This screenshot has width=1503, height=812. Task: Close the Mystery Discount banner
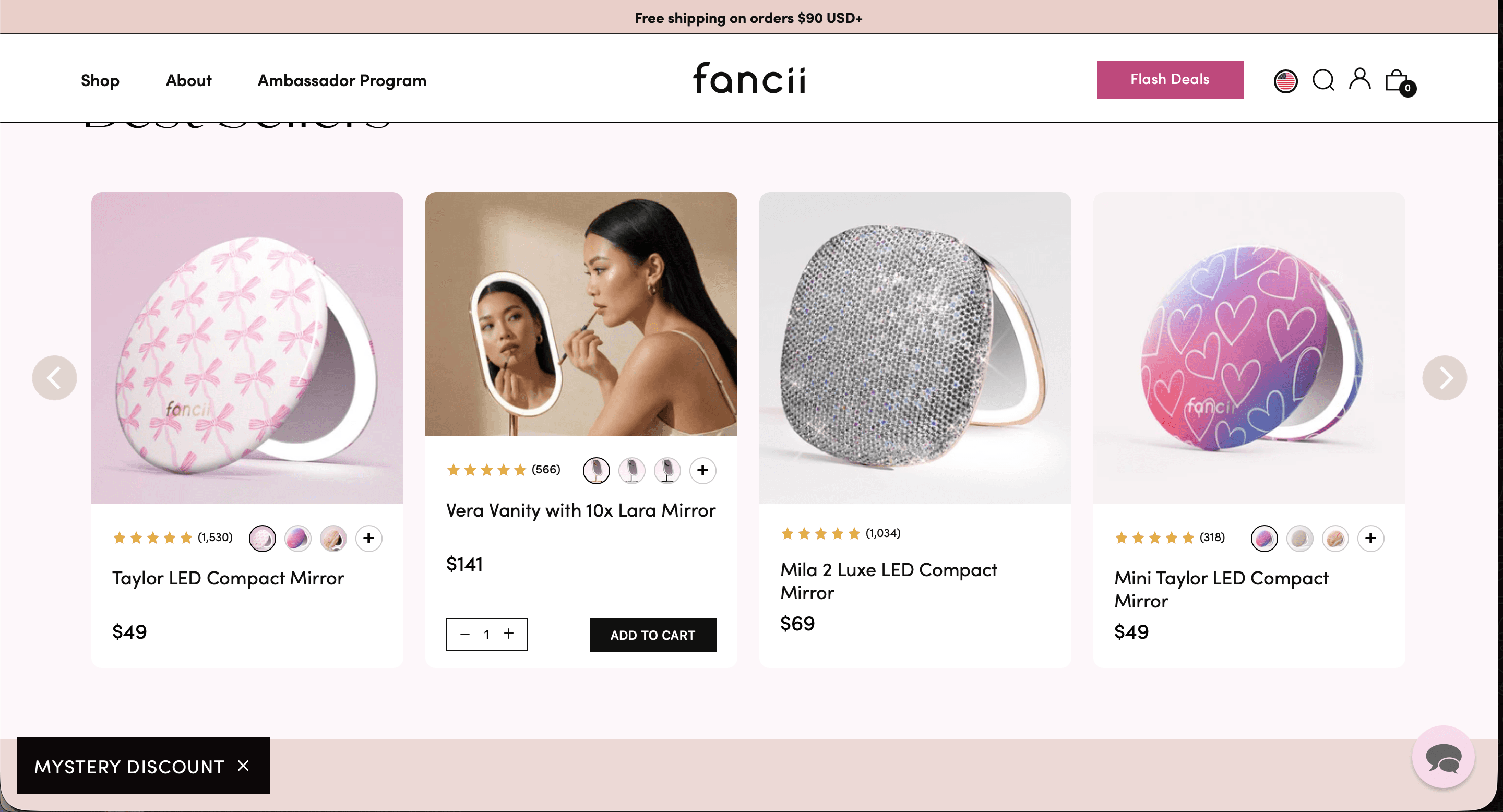pyautogui.click(x=243, y=766)
